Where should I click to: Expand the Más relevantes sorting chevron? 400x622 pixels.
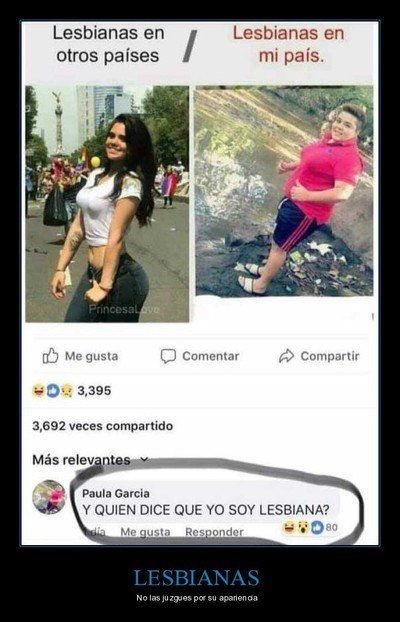tap(144, 460)
